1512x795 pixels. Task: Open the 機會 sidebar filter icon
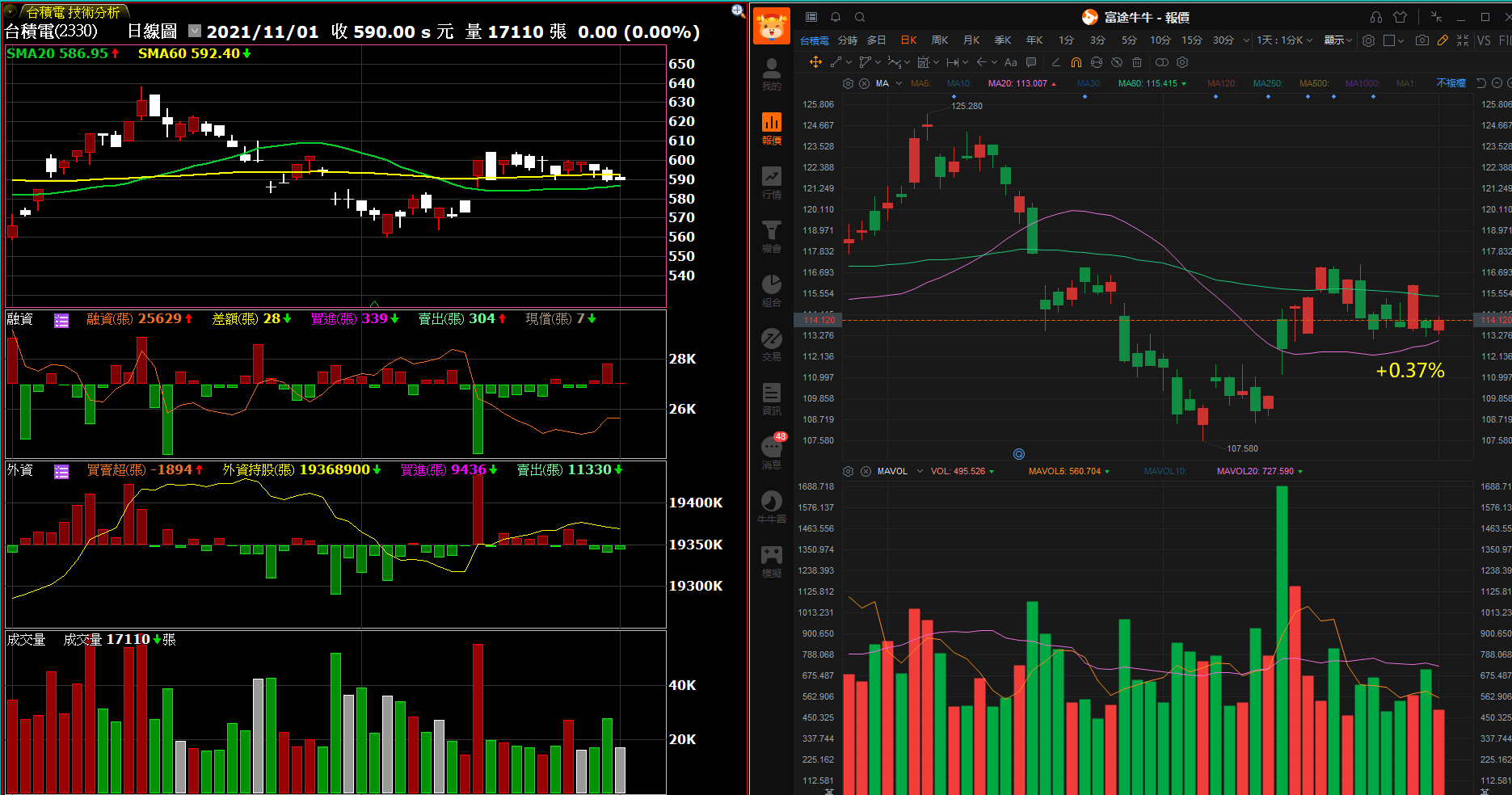point(772,236)
